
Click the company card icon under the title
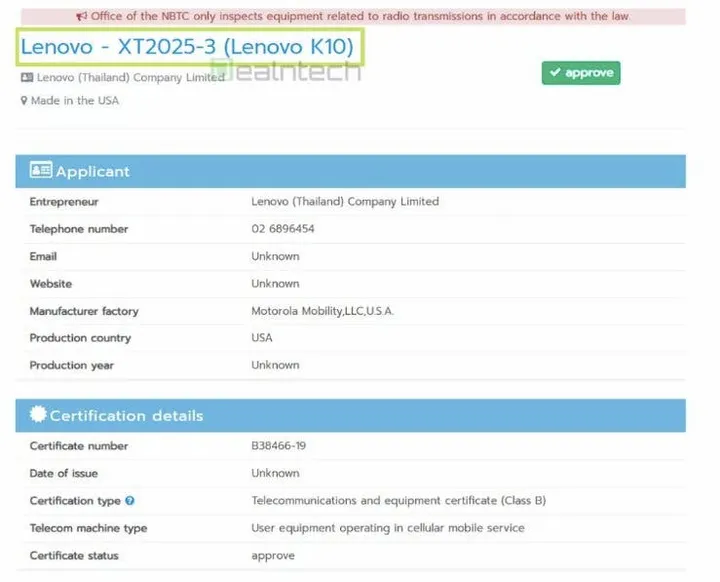click(27, 77)
